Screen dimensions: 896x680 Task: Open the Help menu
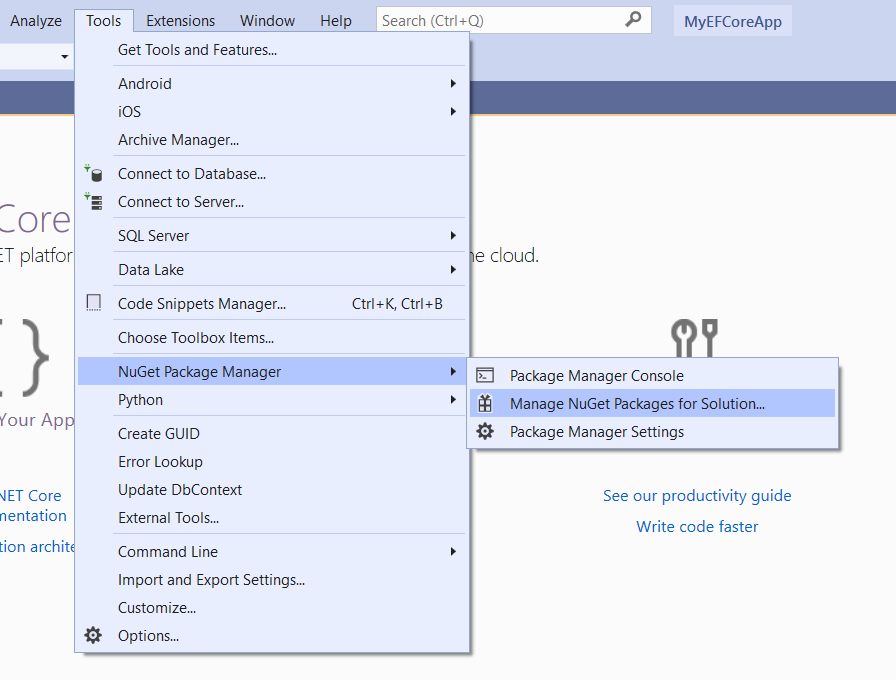click(335, 21)
